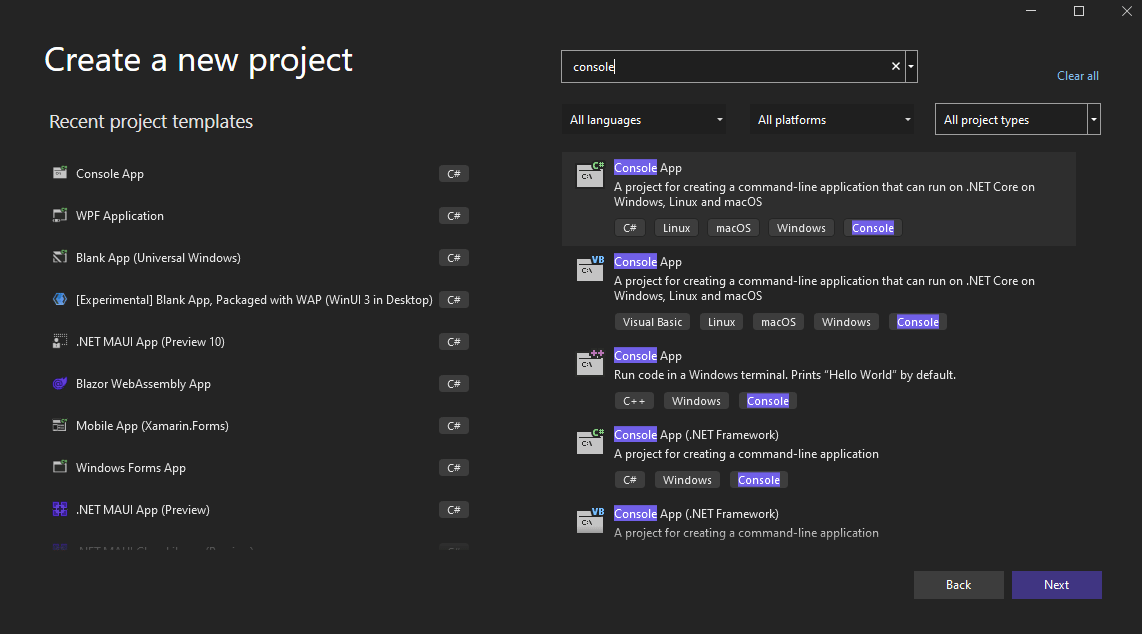Click the Recent project templates heading
The width and height of the screenshot is (1142, 634).
(x=151, y=122)
